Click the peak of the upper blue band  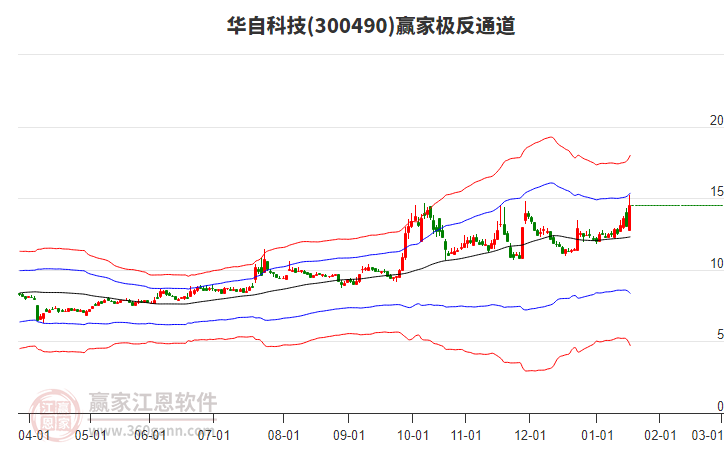(551, 183)
